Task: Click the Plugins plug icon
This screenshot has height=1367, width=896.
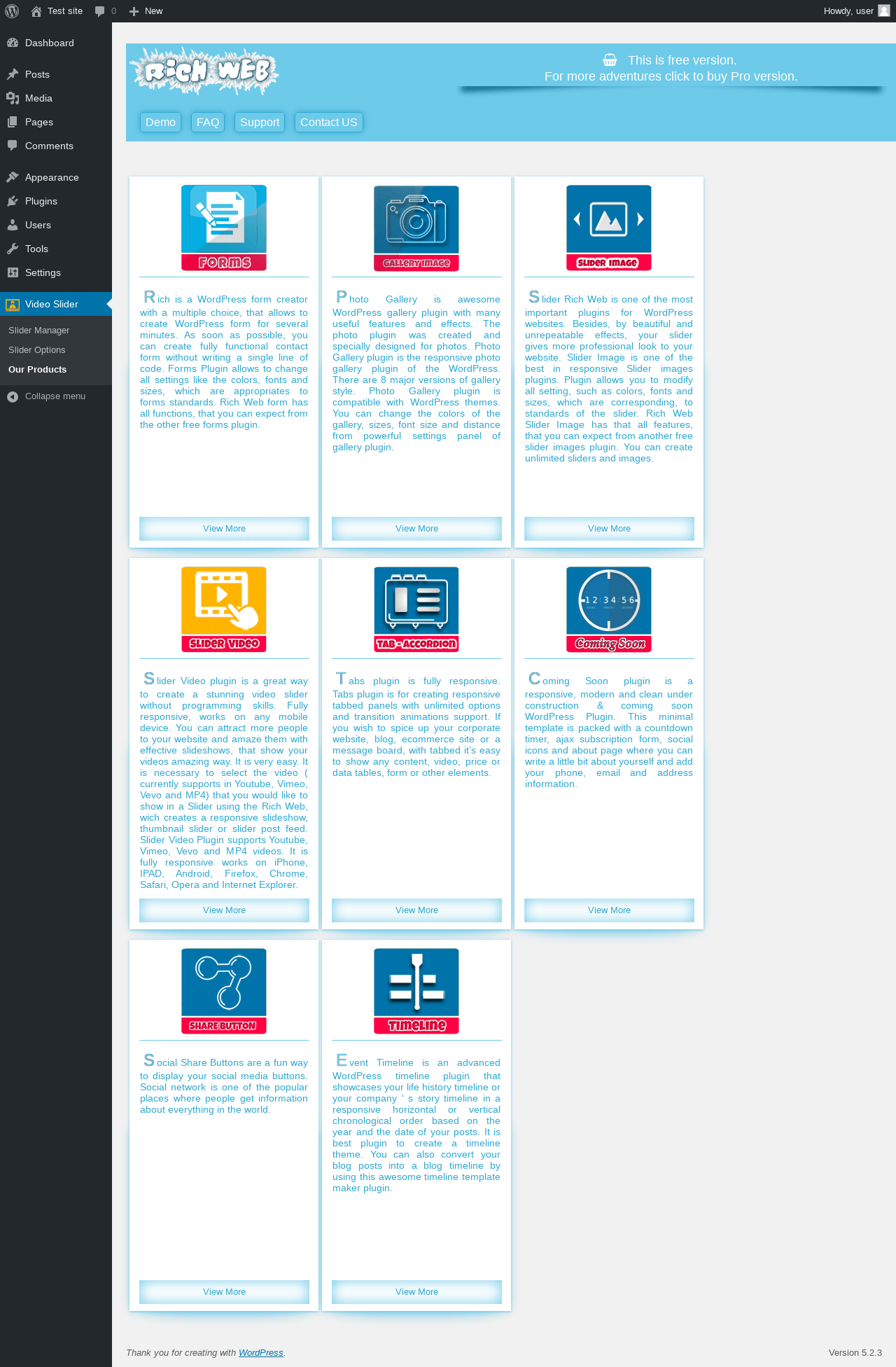Action: (13, 201)
